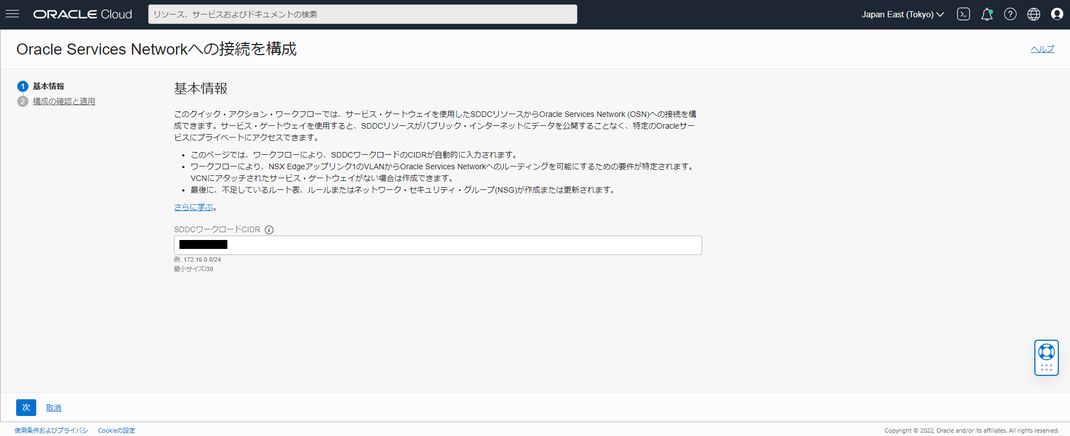The height and width of the screenshot is (436, 1070).
Task: Open the Cloud Shell developer tools icon
Action: coord(964,14)
